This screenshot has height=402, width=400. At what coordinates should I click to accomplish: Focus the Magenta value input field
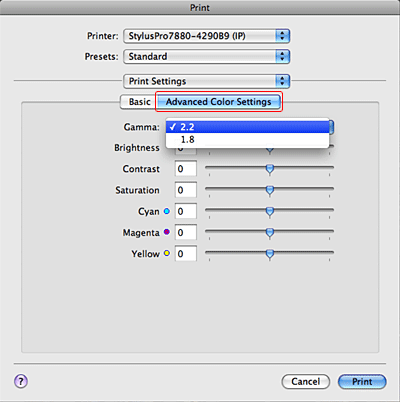coord(186,232)
